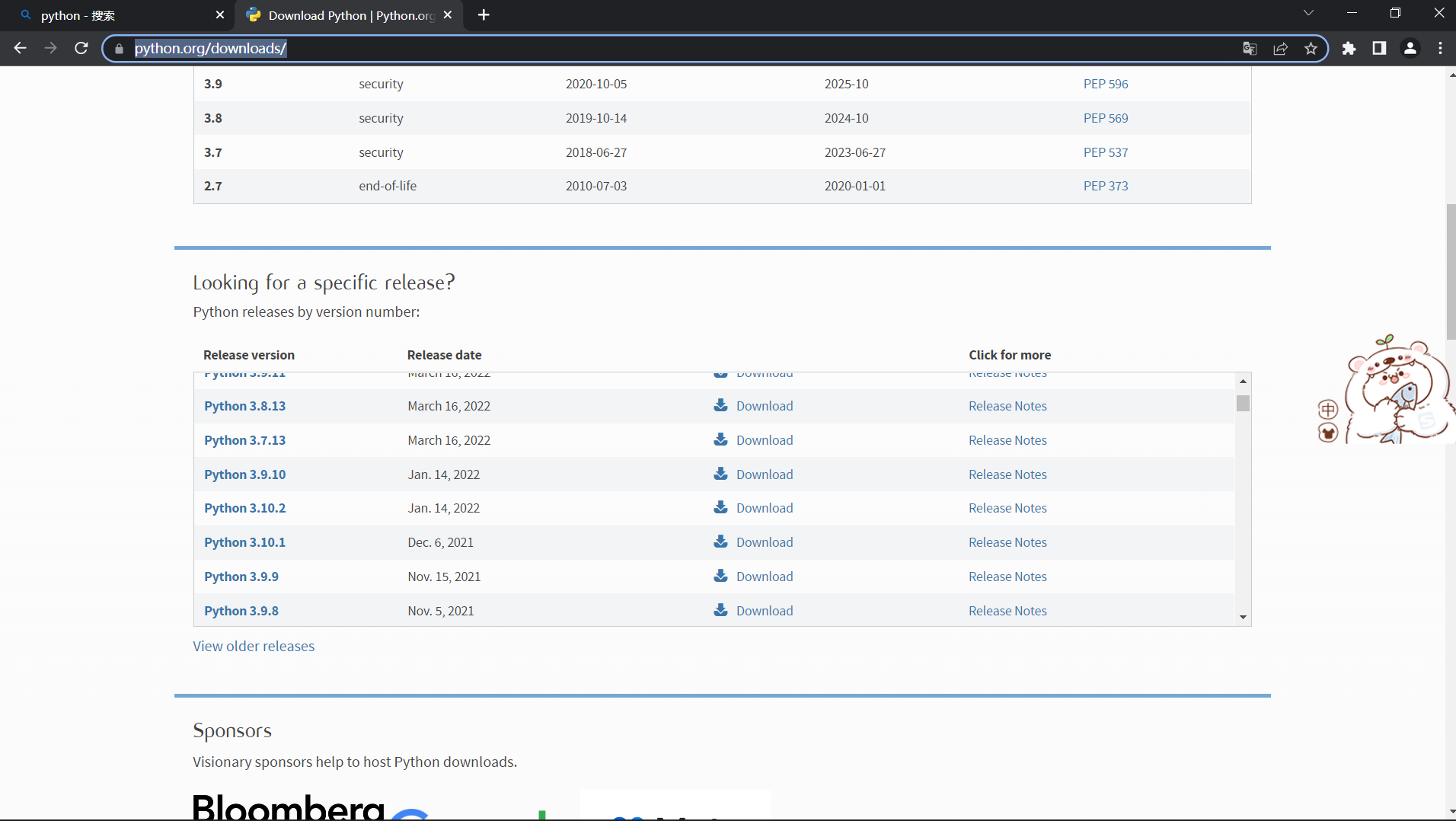Open the Chrome three-dot menu

pyautogui.click(x=1440, y=49)
